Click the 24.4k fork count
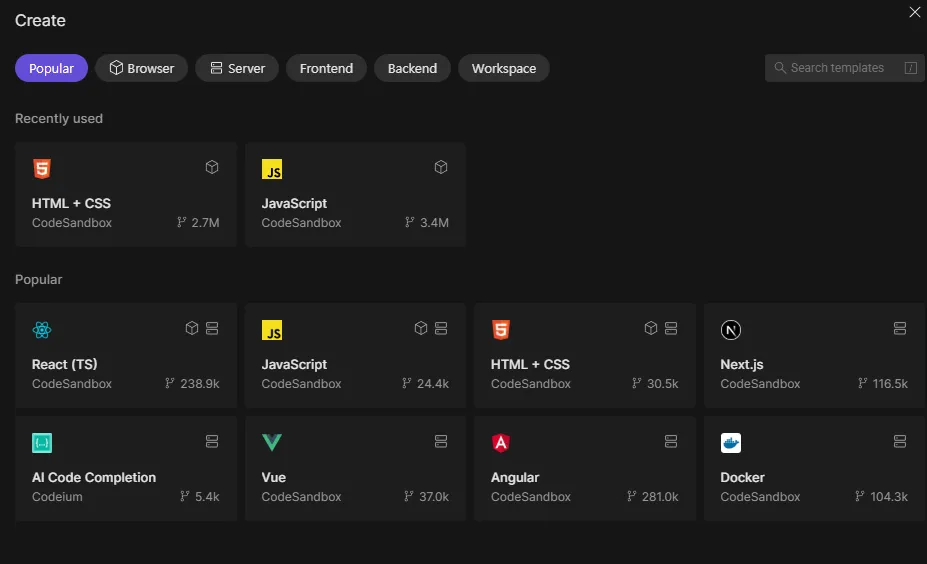This screenshot has width=927, height=564. coord(433,384)
